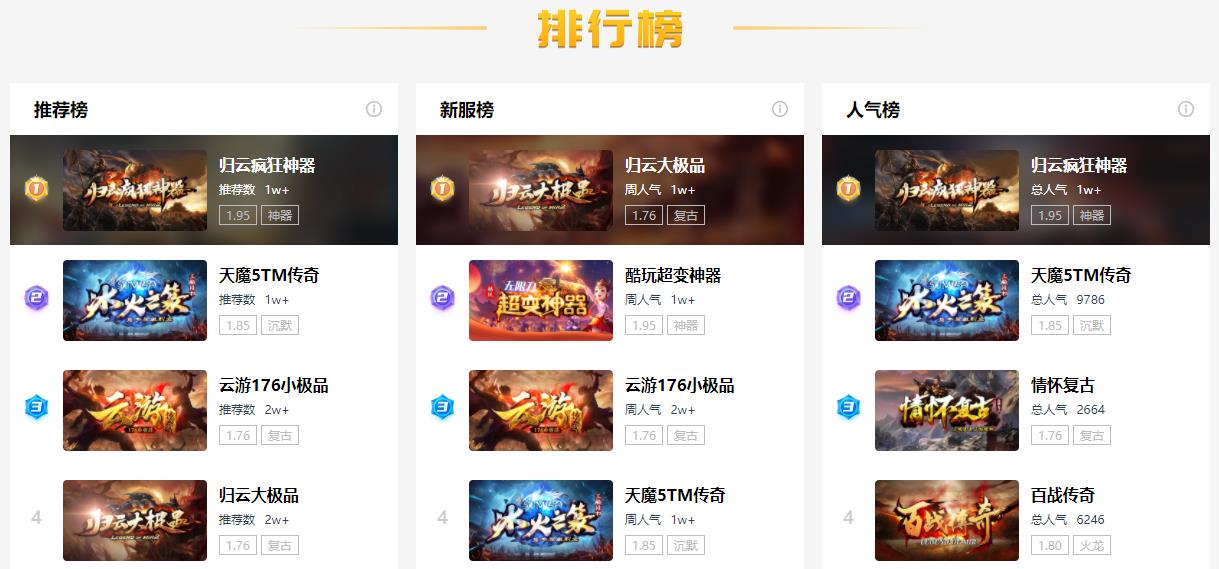This screenshot has width=1219, height=569.
Task: Select the 火龙 tag under 百战传奇
Action: (1092, 545)
